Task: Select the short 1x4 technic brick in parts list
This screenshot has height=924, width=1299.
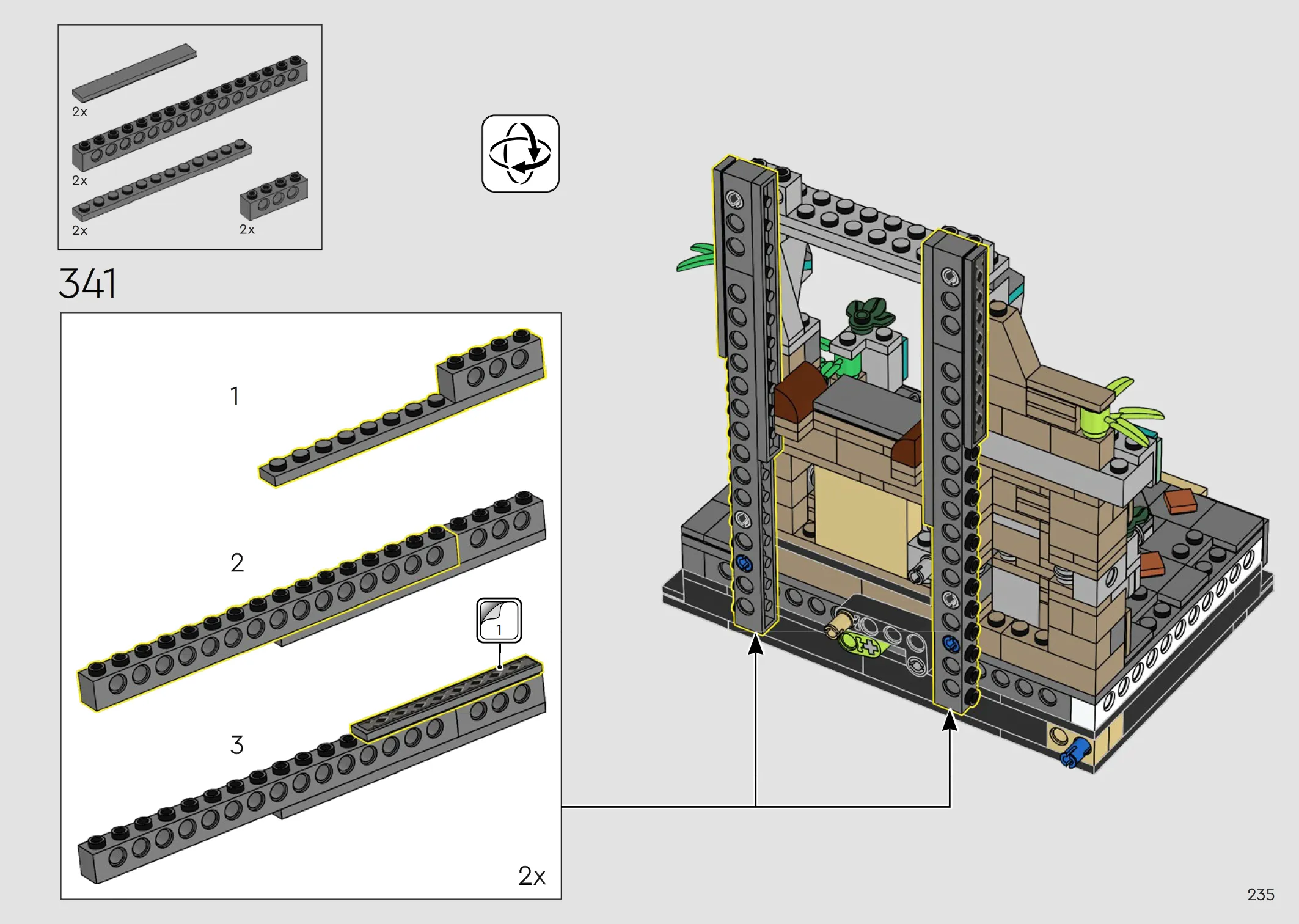Action: click(x=274, y=196)
